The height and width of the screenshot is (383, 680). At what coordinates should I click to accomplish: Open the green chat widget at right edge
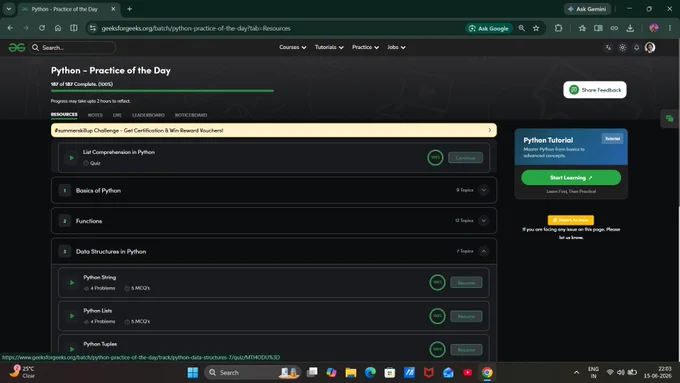coord(670,118)
